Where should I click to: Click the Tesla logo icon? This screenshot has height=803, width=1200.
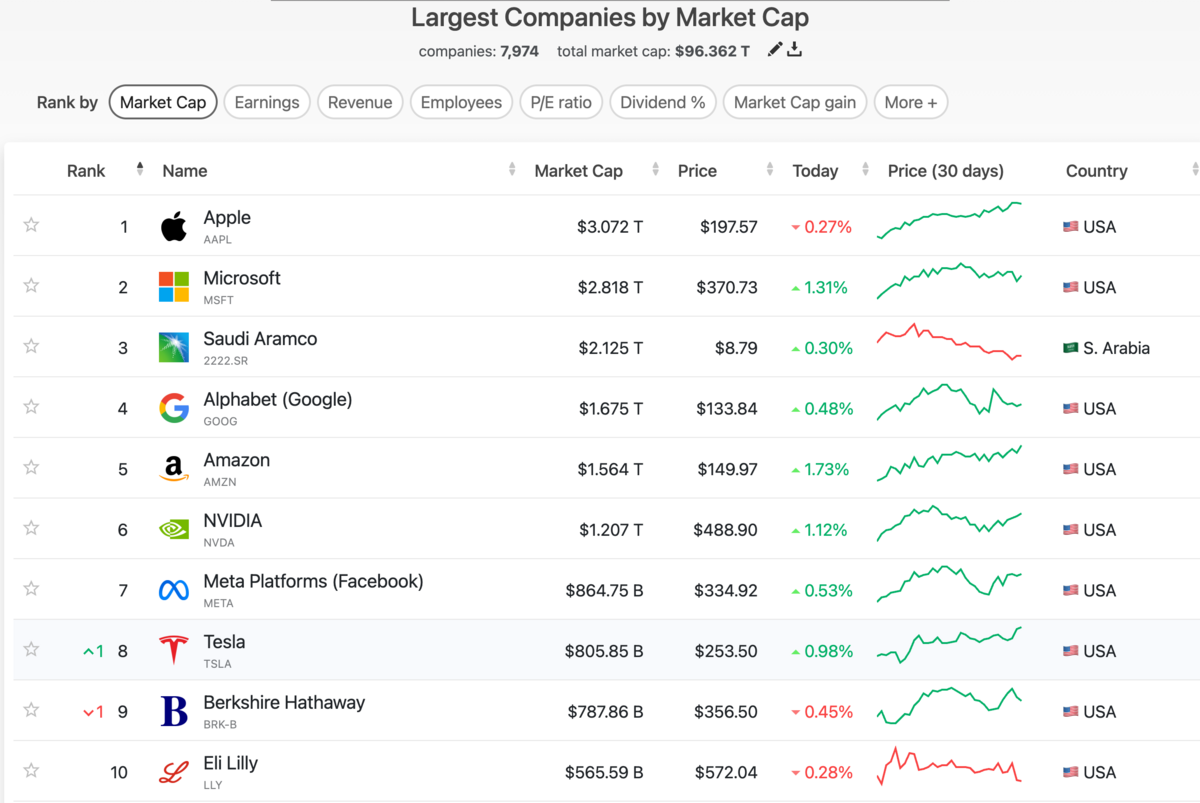(x=174, y=650)
